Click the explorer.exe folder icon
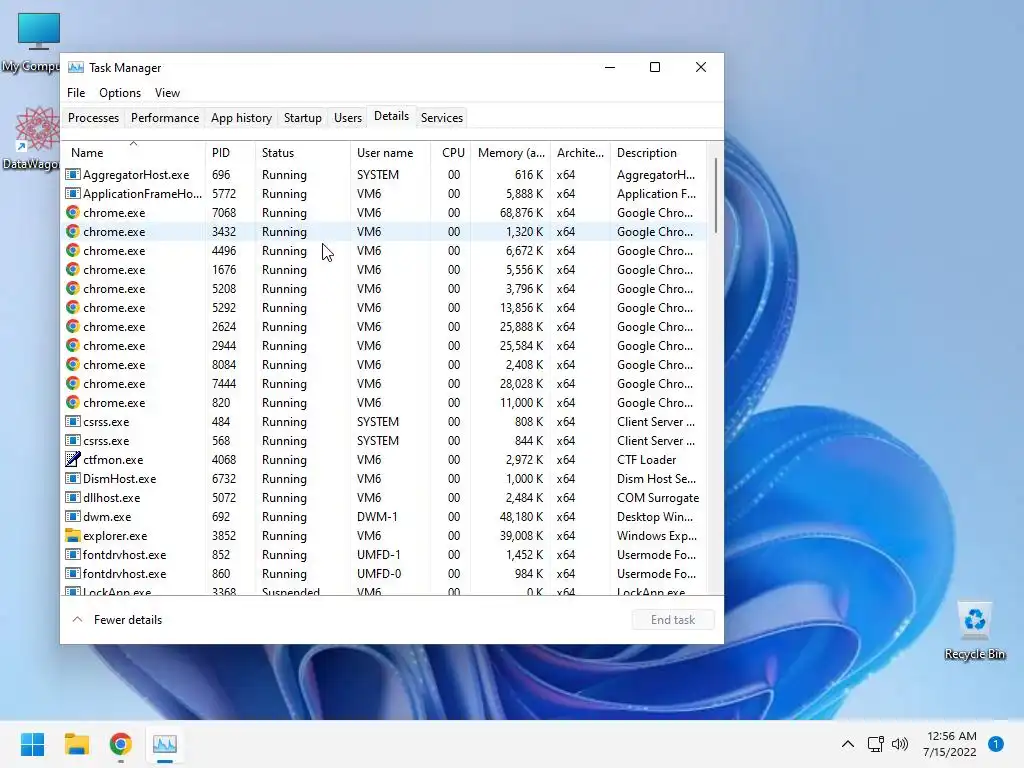 (x=72, y=536)
